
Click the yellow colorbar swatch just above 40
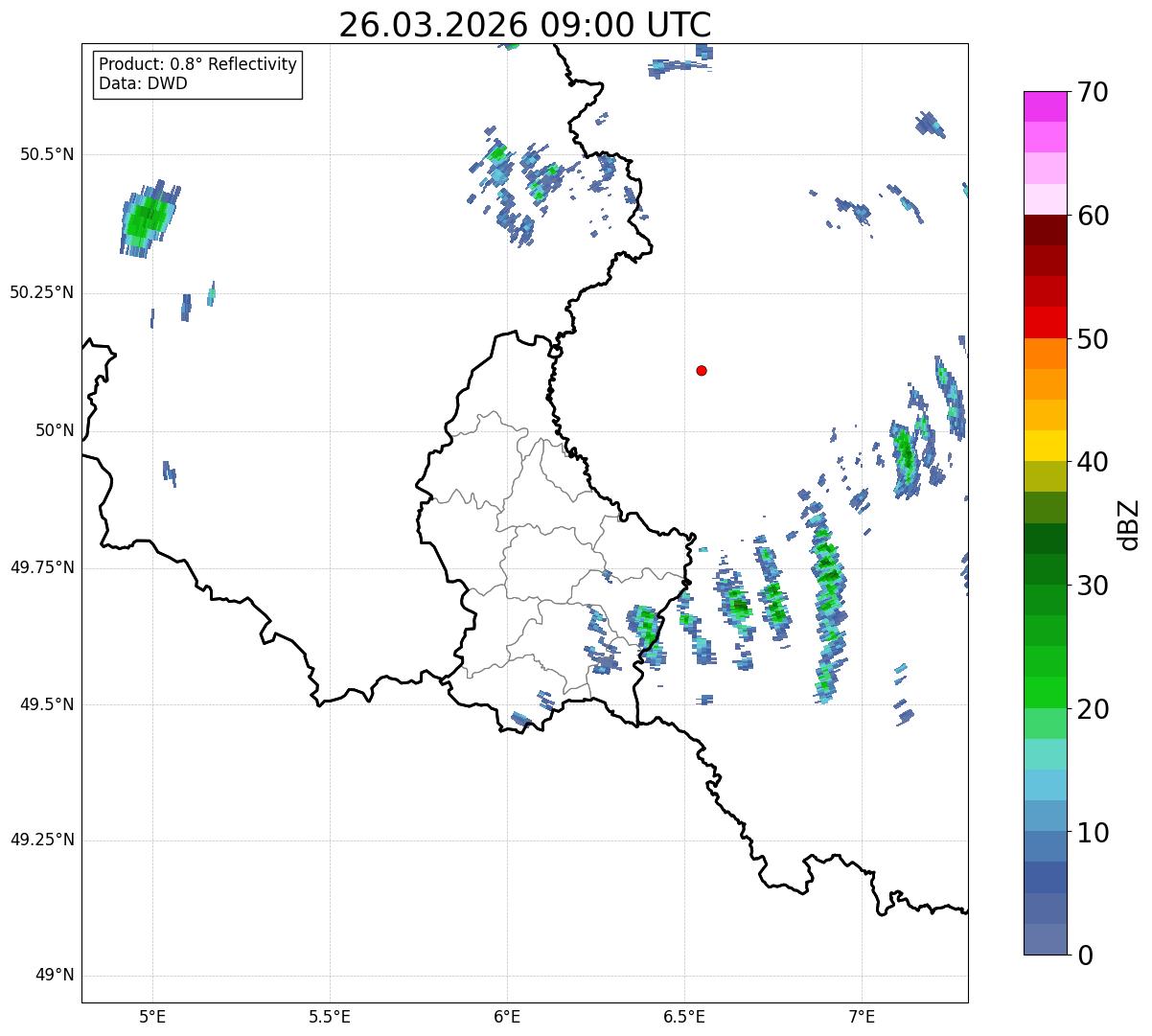[1045, 446]
